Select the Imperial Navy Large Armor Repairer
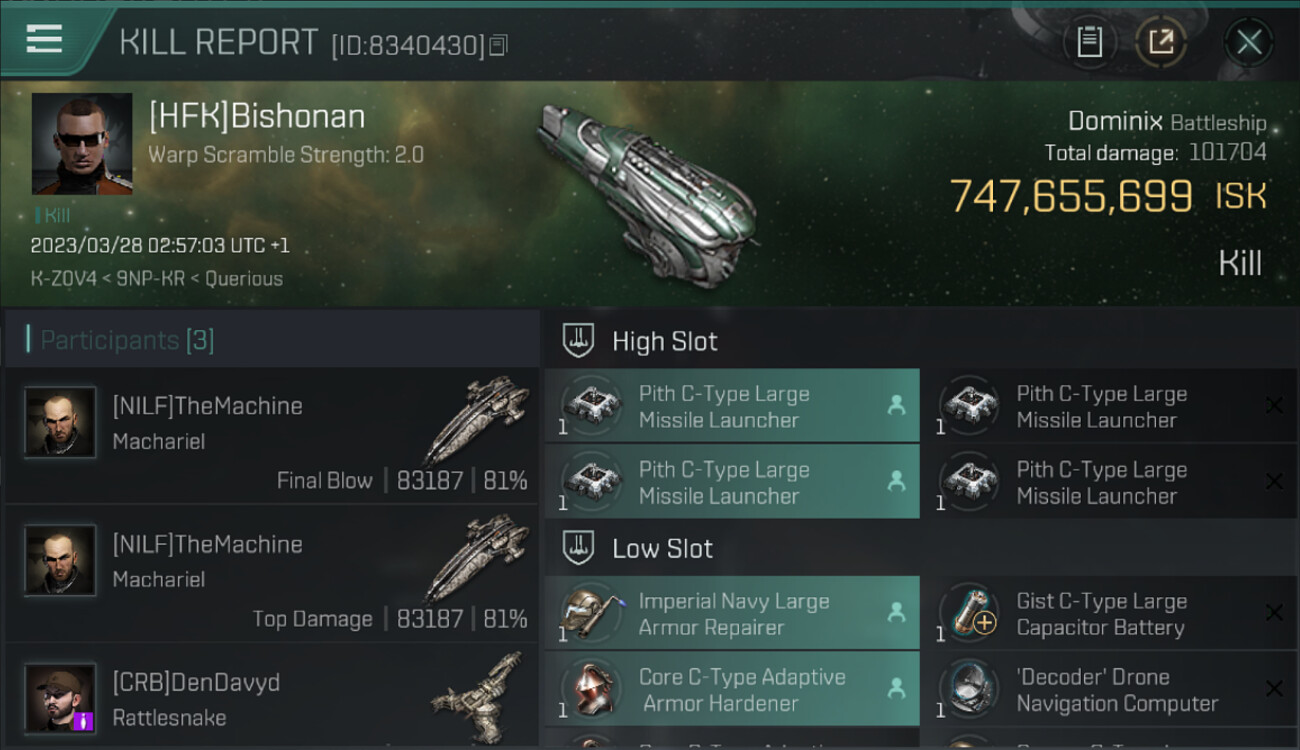 pyautogui.click(x=732, y=614)
